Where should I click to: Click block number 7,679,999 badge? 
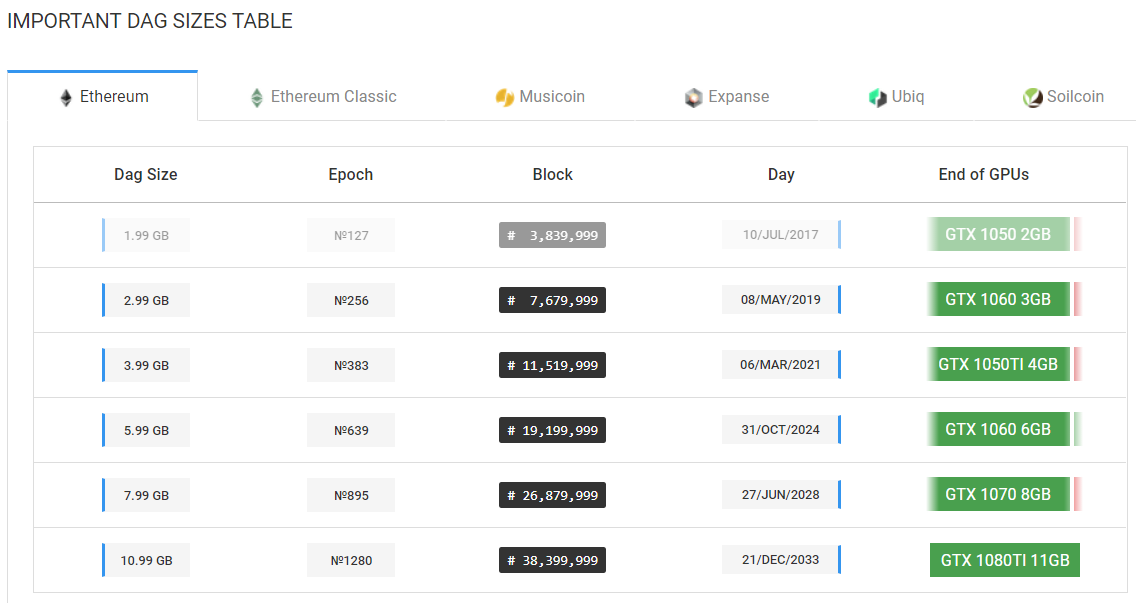tap(552, 300)
